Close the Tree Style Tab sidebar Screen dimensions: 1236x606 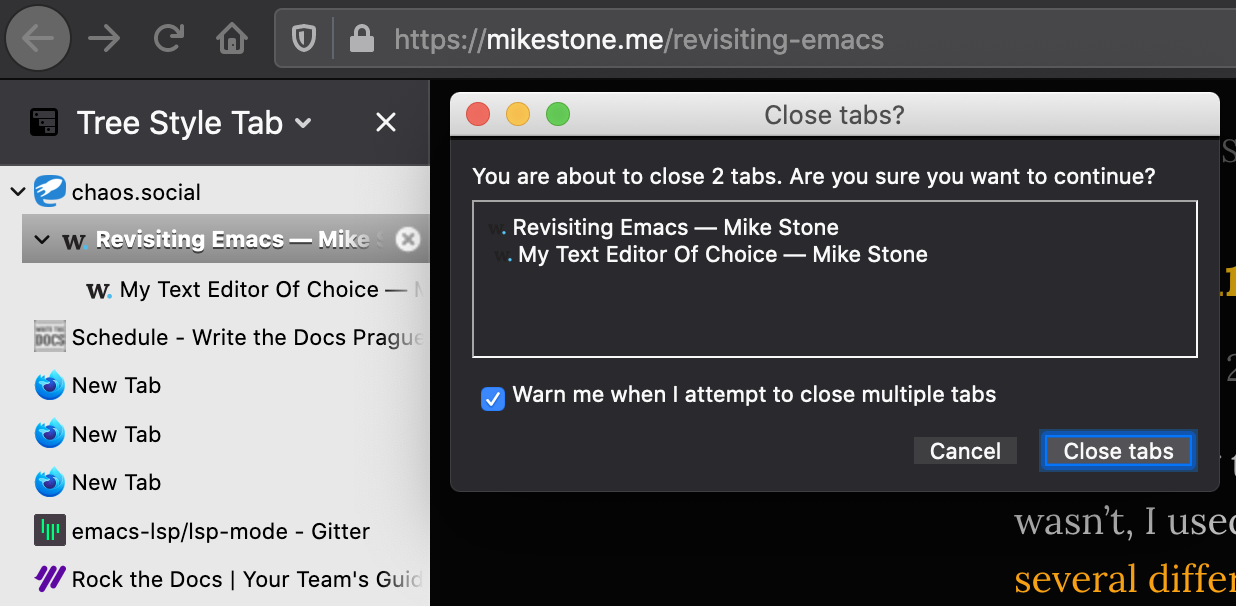386,123
